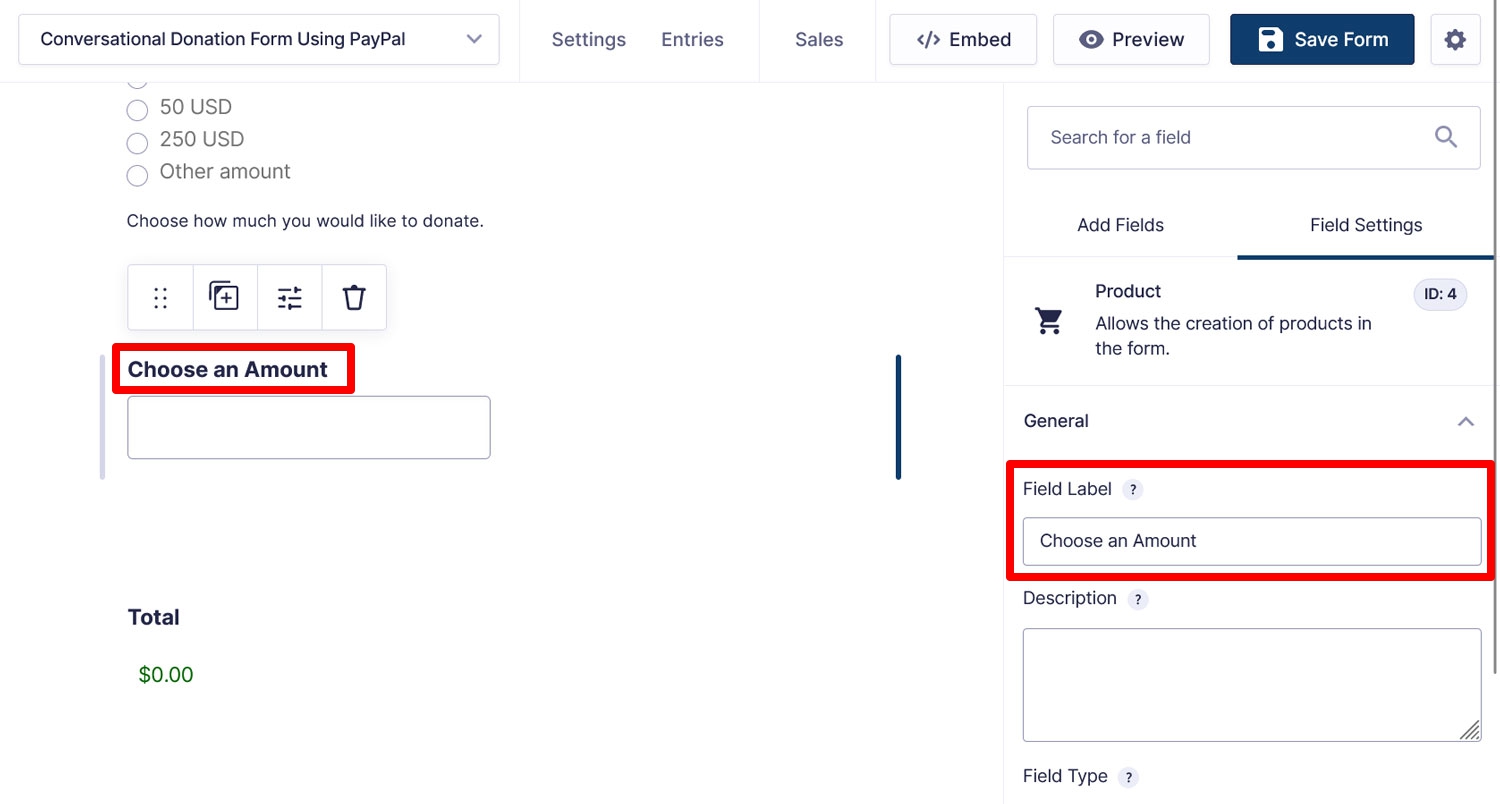Open the Entries menu item

(x=692, y=40)
